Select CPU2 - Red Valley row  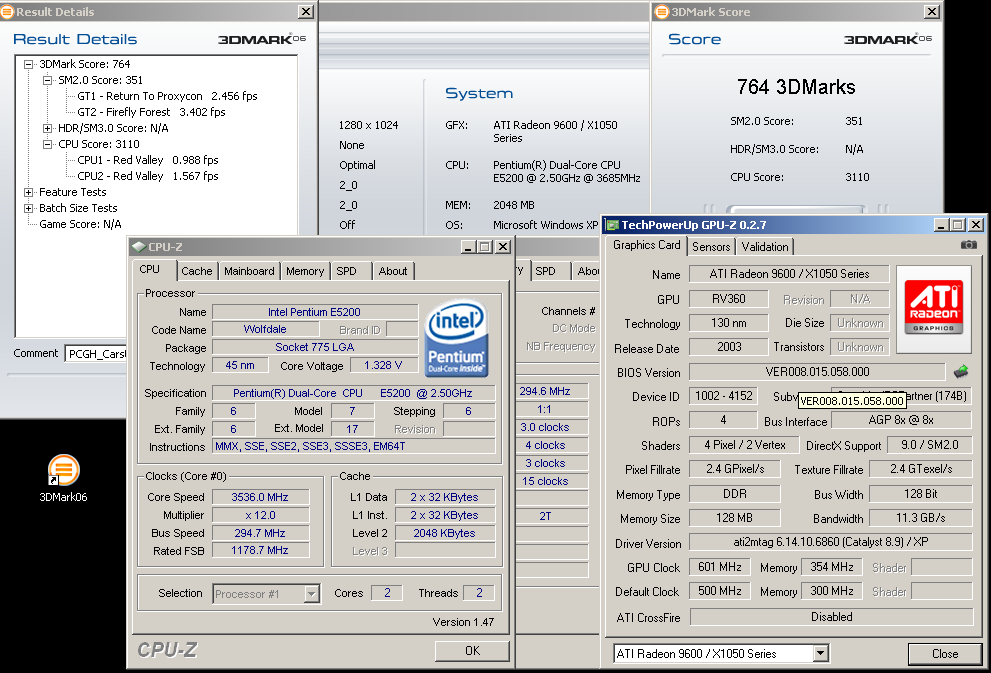(148, 176)
